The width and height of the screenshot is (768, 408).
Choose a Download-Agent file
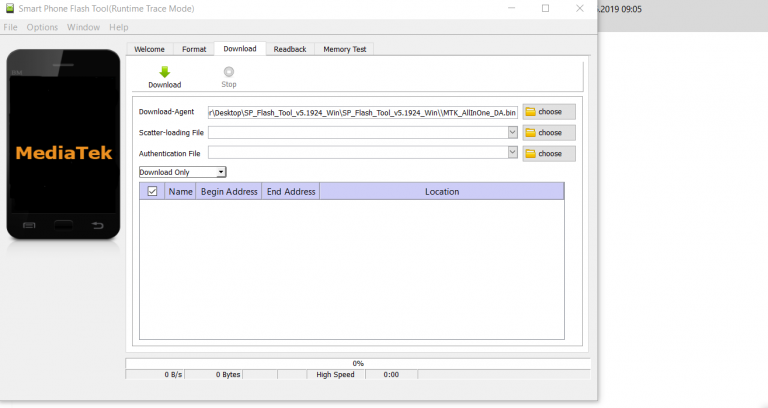(549, 112)
